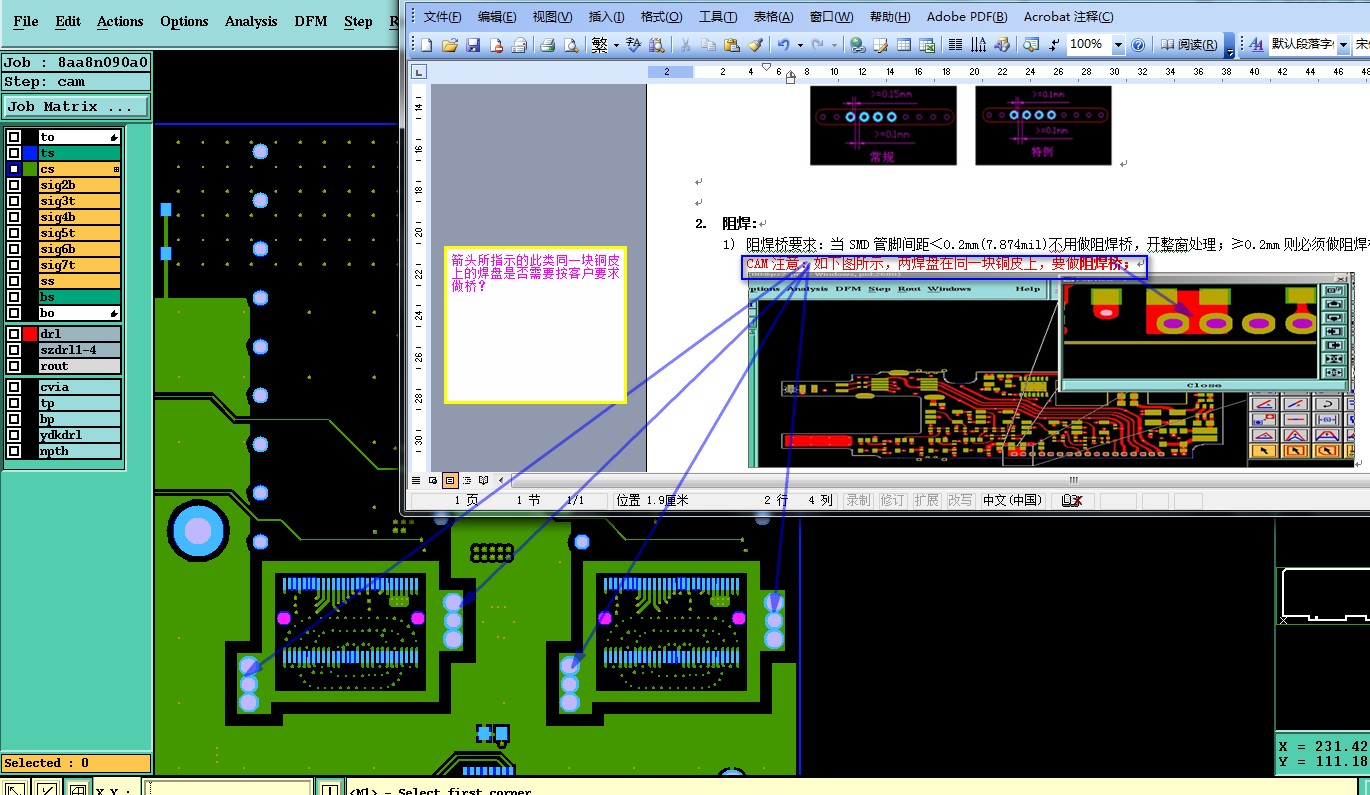Click the Print icon in Word toolbar

[547, 45]
